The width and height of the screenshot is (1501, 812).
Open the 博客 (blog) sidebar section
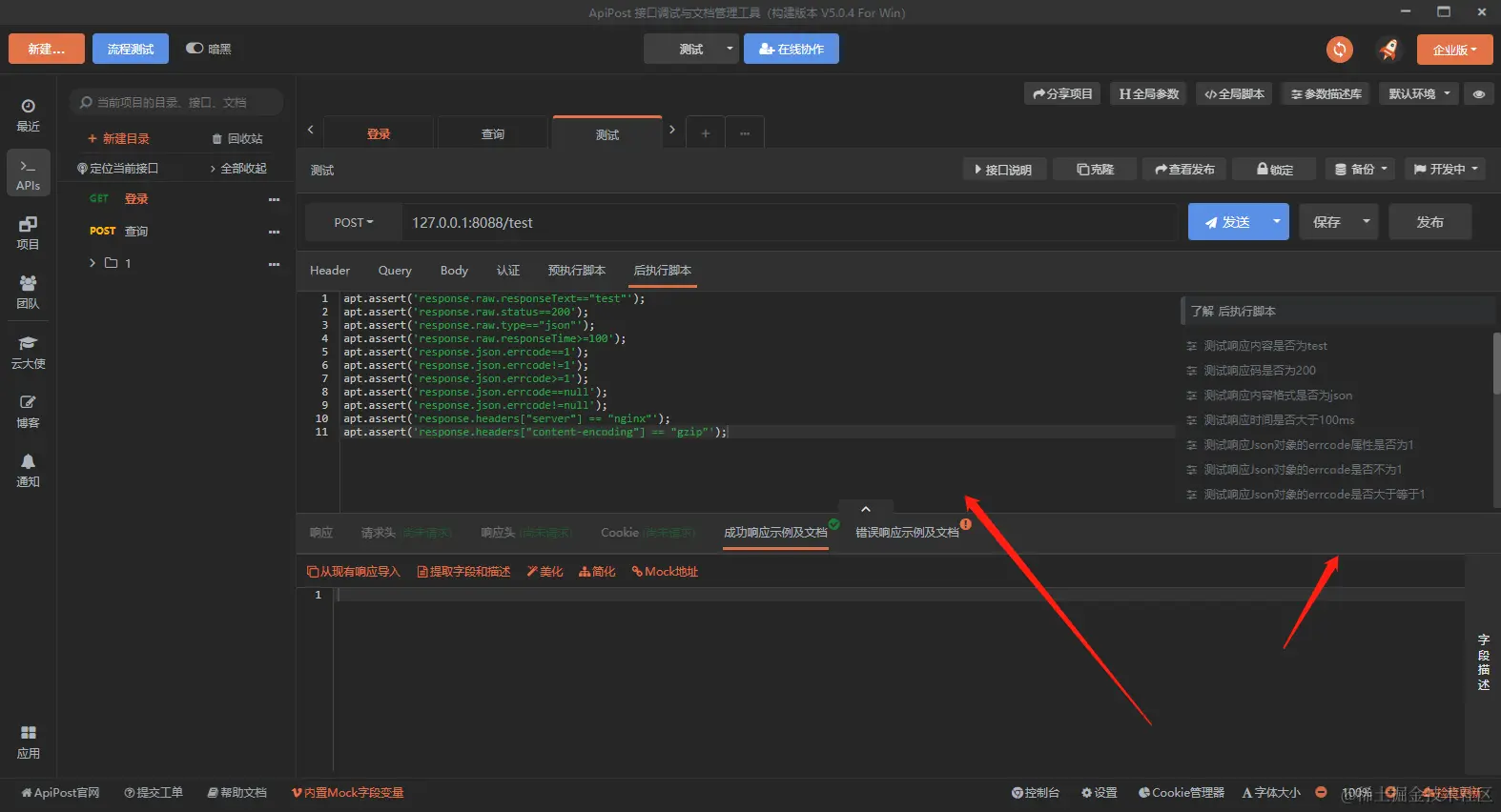28,411
